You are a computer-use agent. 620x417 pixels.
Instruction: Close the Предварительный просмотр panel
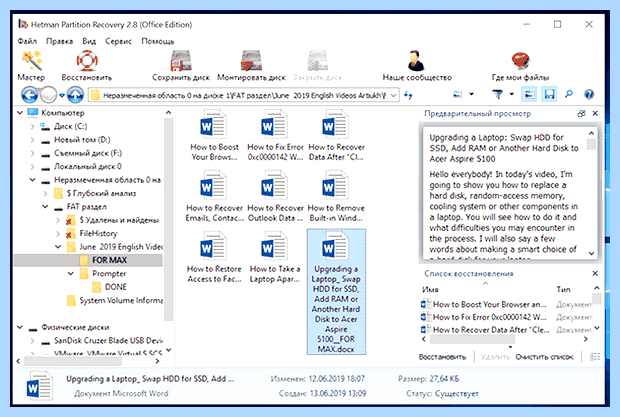pos(595,114)
